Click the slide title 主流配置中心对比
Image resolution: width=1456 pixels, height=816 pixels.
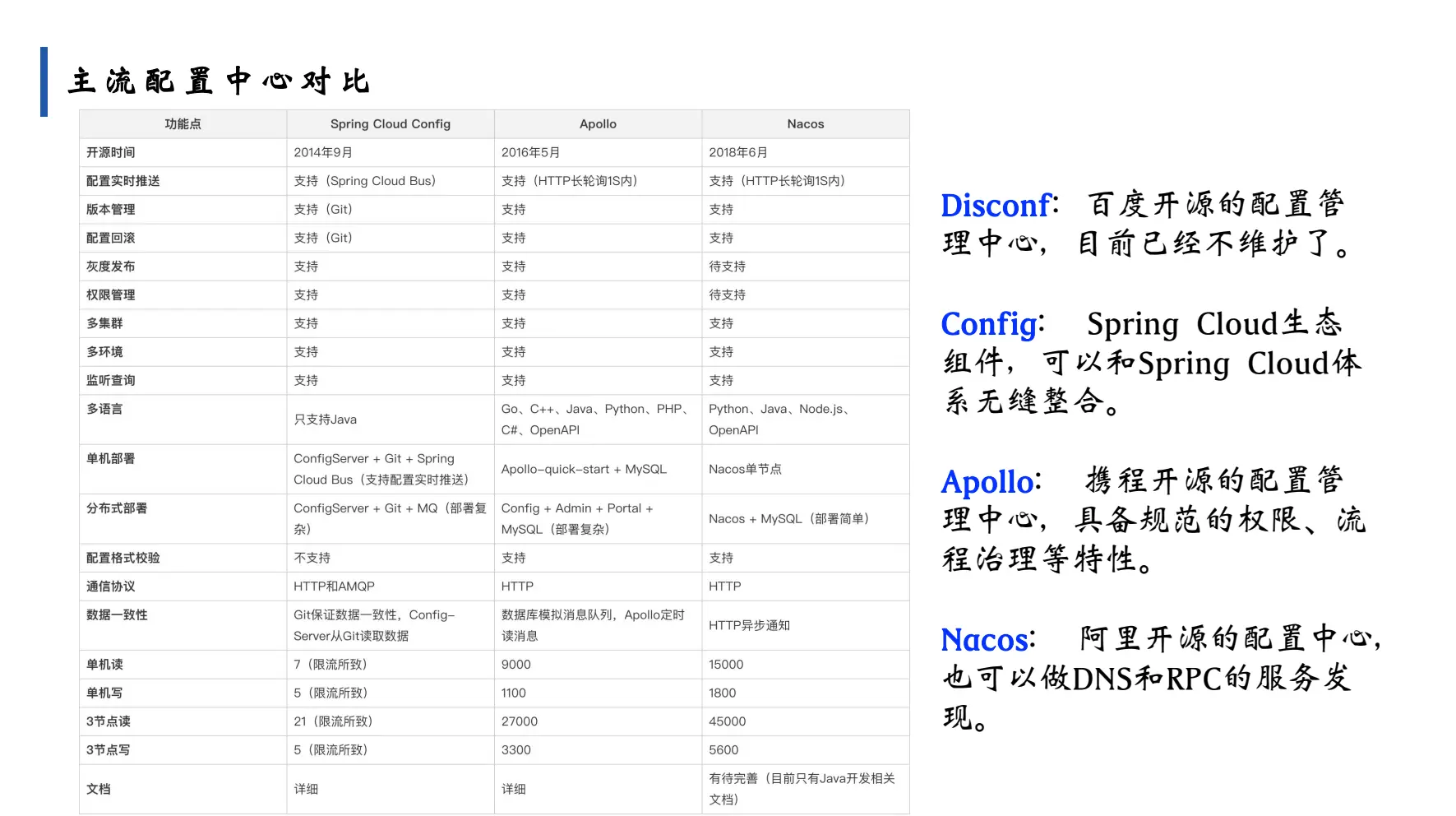point(220,81)
